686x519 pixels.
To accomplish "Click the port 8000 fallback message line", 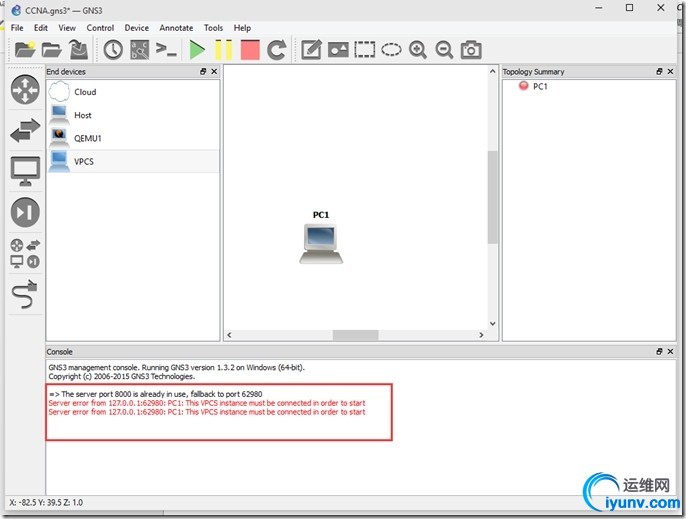I will tap(155, 394).
